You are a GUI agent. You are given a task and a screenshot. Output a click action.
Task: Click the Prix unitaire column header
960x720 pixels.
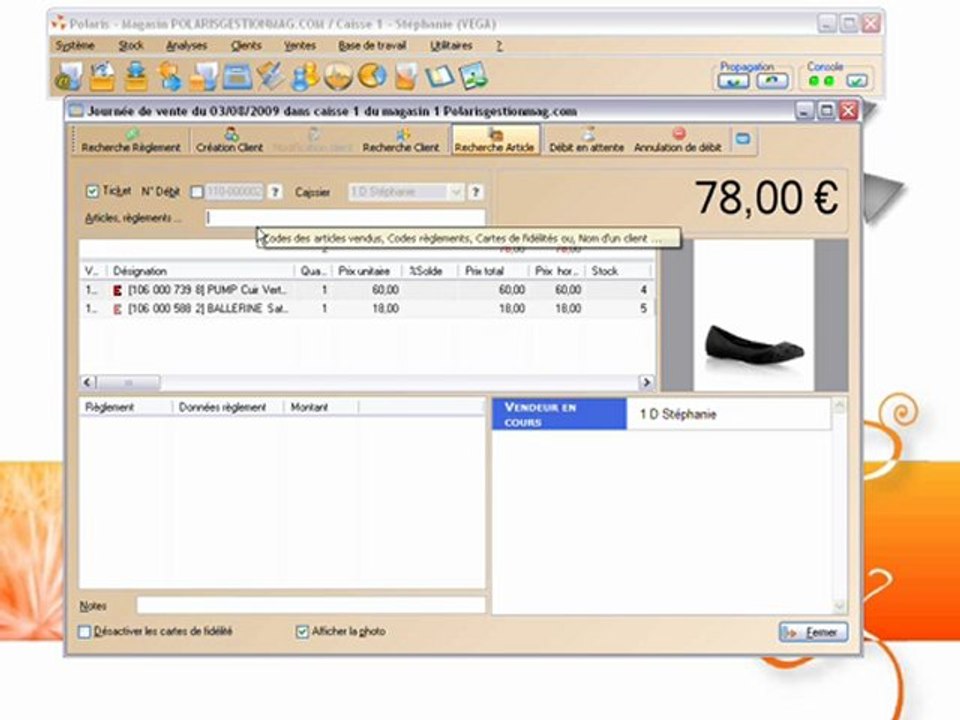pyautogui.click(x=366, y=271)
